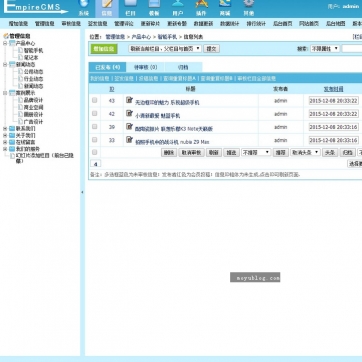Open the 不推荐 recommendation level dropdown
Viewport: 362px width, 362px height.
coord(256,152)
